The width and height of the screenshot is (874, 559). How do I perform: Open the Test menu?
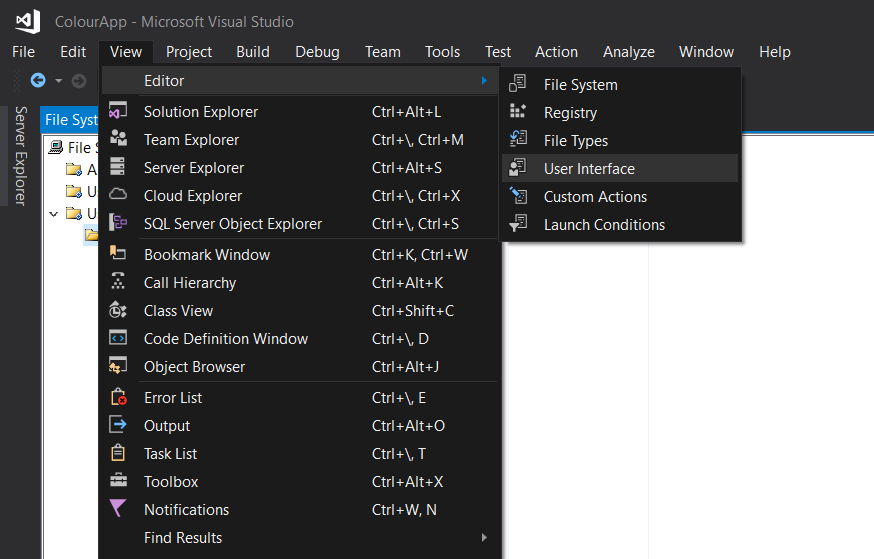point(498,52)
